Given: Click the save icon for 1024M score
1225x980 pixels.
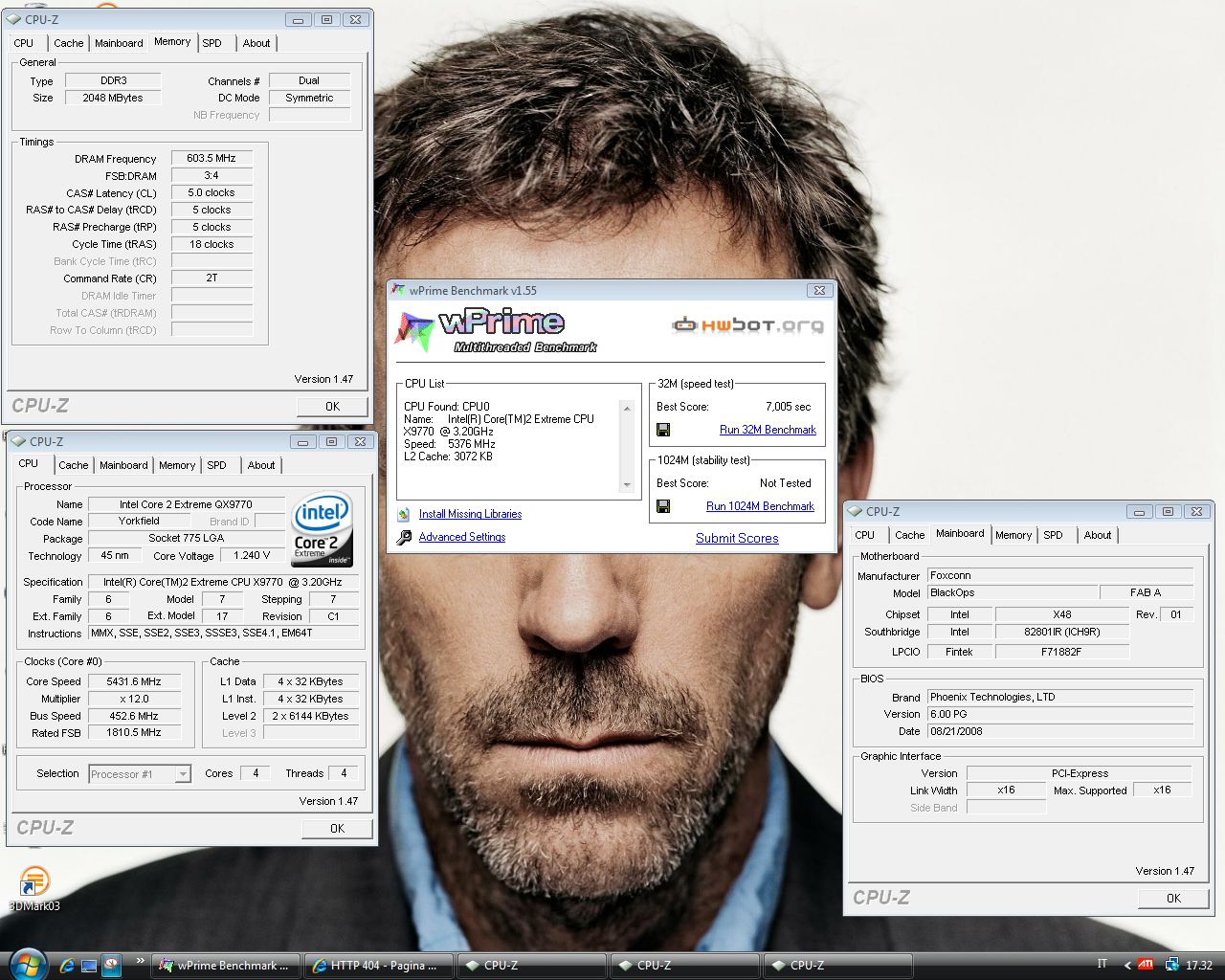Looking at the screenshot, I should point(663,506).
